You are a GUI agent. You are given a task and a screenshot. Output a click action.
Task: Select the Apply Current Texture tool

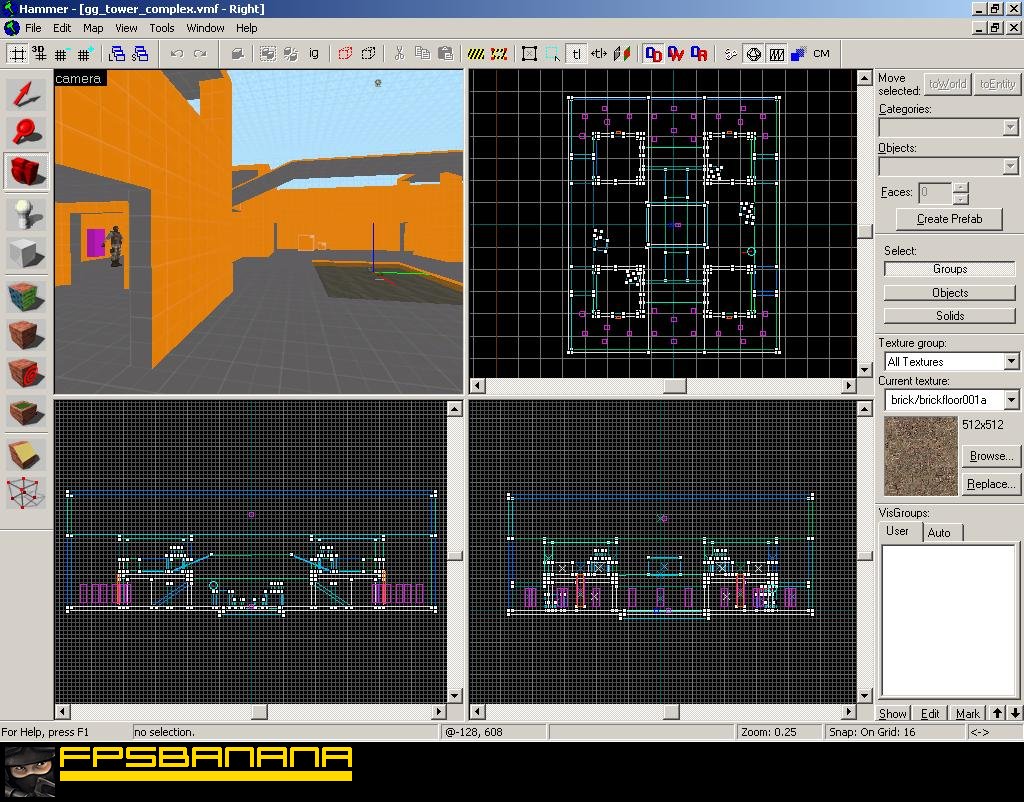[x=24, y=335]
